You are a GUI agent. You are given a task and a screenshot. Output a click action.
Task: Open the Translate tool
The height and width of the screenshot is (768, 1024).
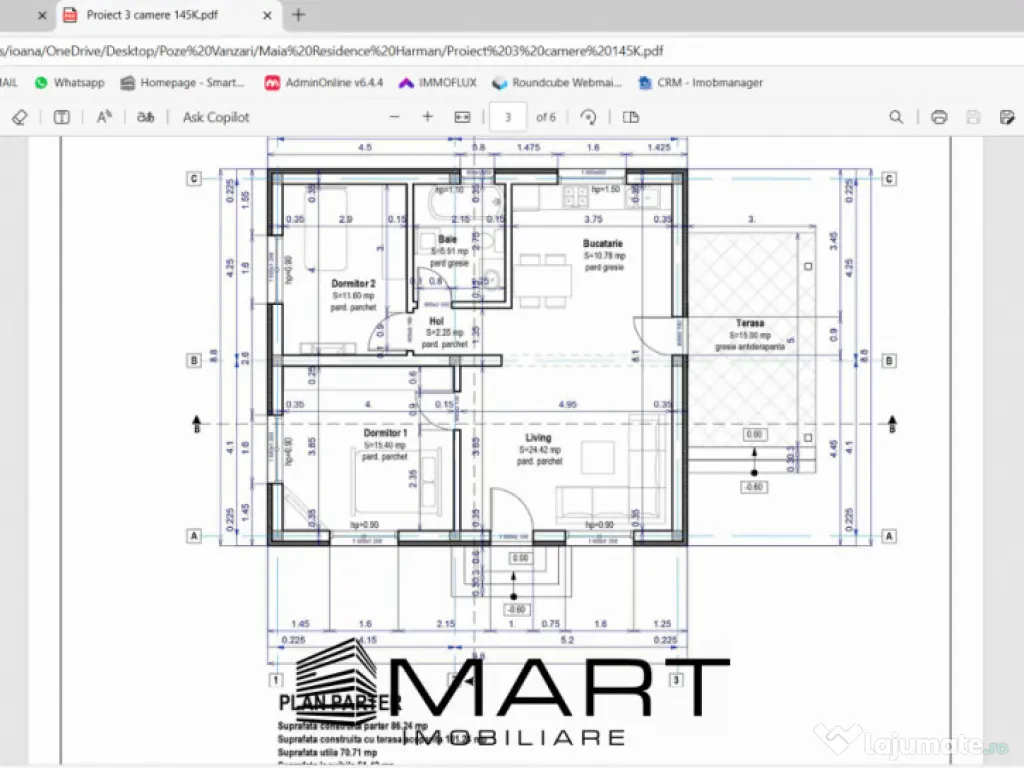146,117
